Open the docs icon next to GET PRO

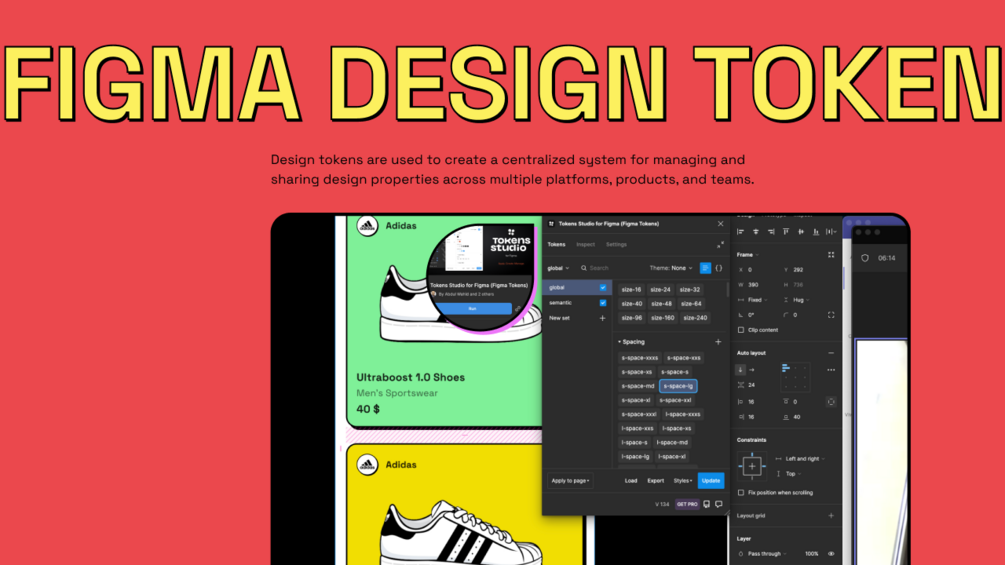click(707, 505)
